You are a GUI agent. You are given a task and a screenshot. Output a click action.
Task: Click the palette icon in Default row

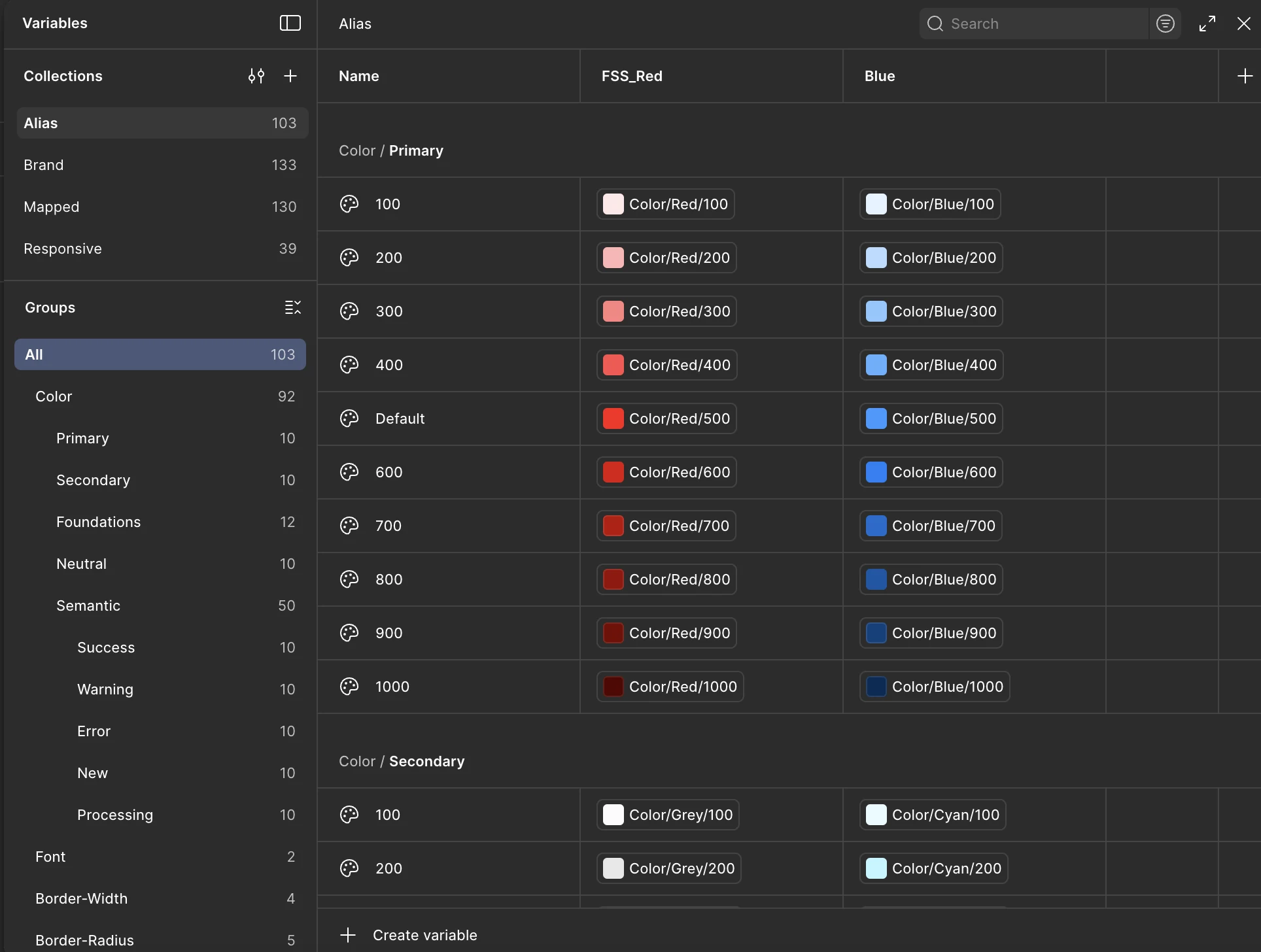tap(349, 418)
